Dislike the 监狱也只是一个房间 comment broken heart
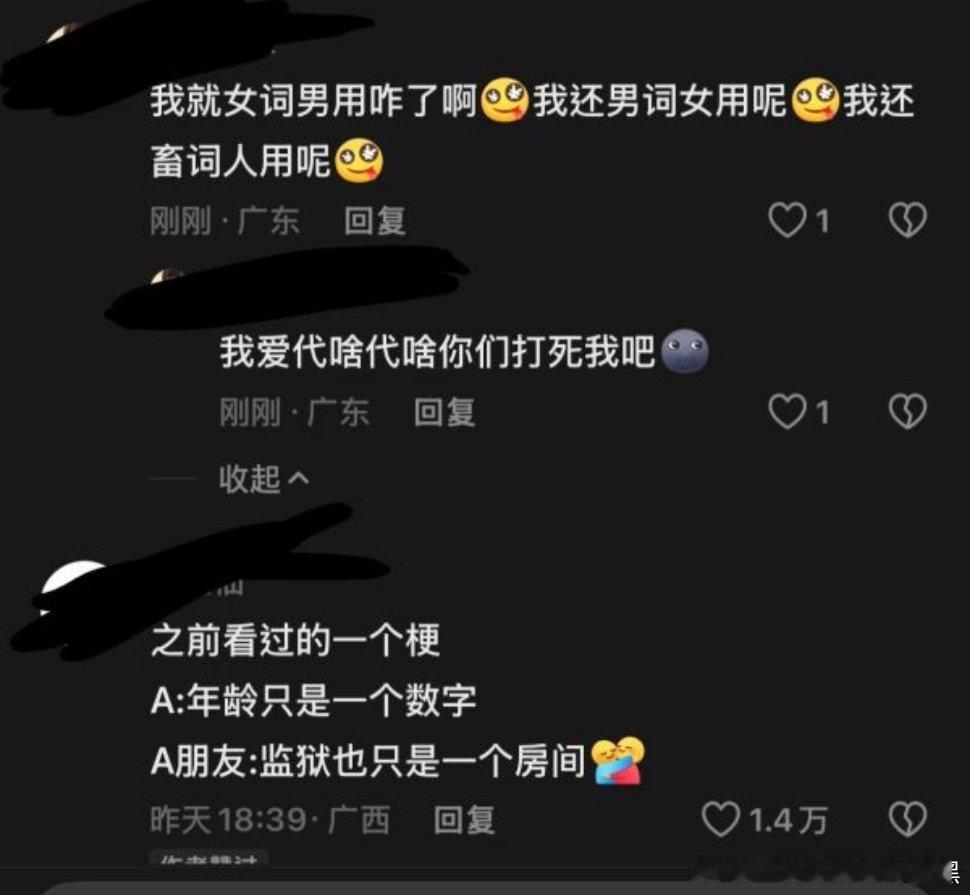 (908, 819)
